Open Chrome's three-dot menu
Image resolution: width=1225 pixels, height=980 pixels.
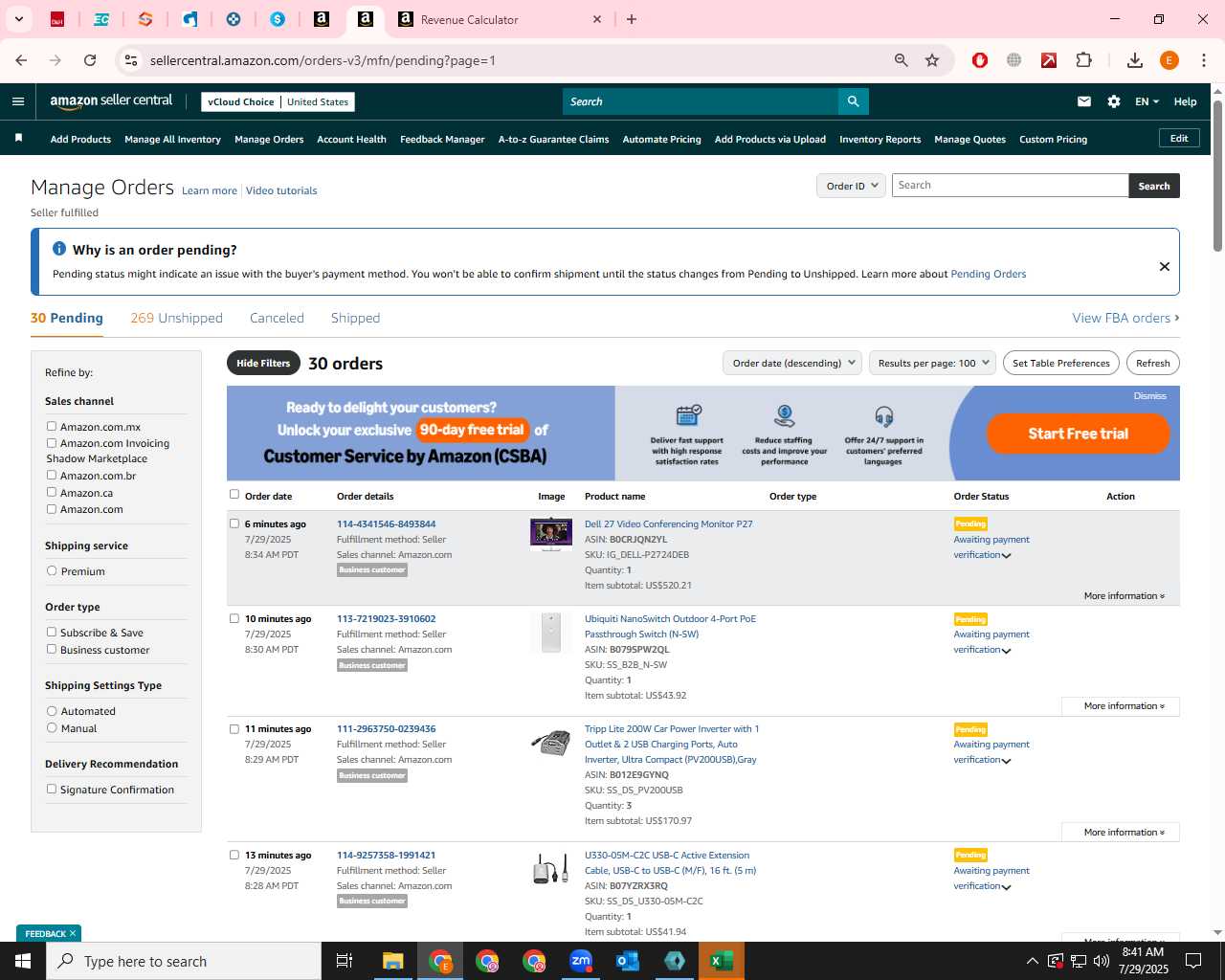pyautogui.click(x=1204, y=60)
